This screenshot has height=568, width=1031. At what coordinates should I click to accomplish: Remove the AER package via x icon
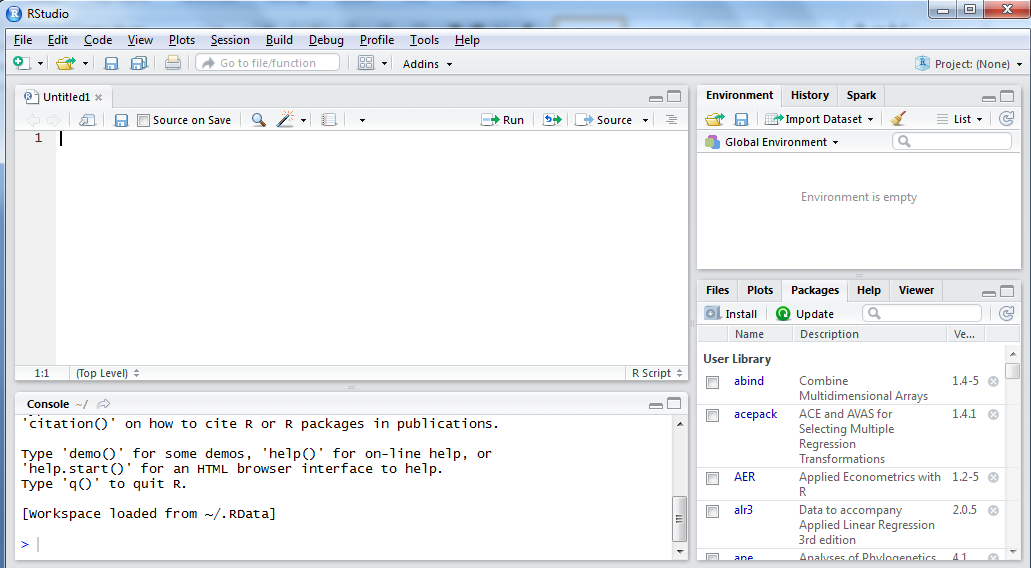tap(994, 477)
